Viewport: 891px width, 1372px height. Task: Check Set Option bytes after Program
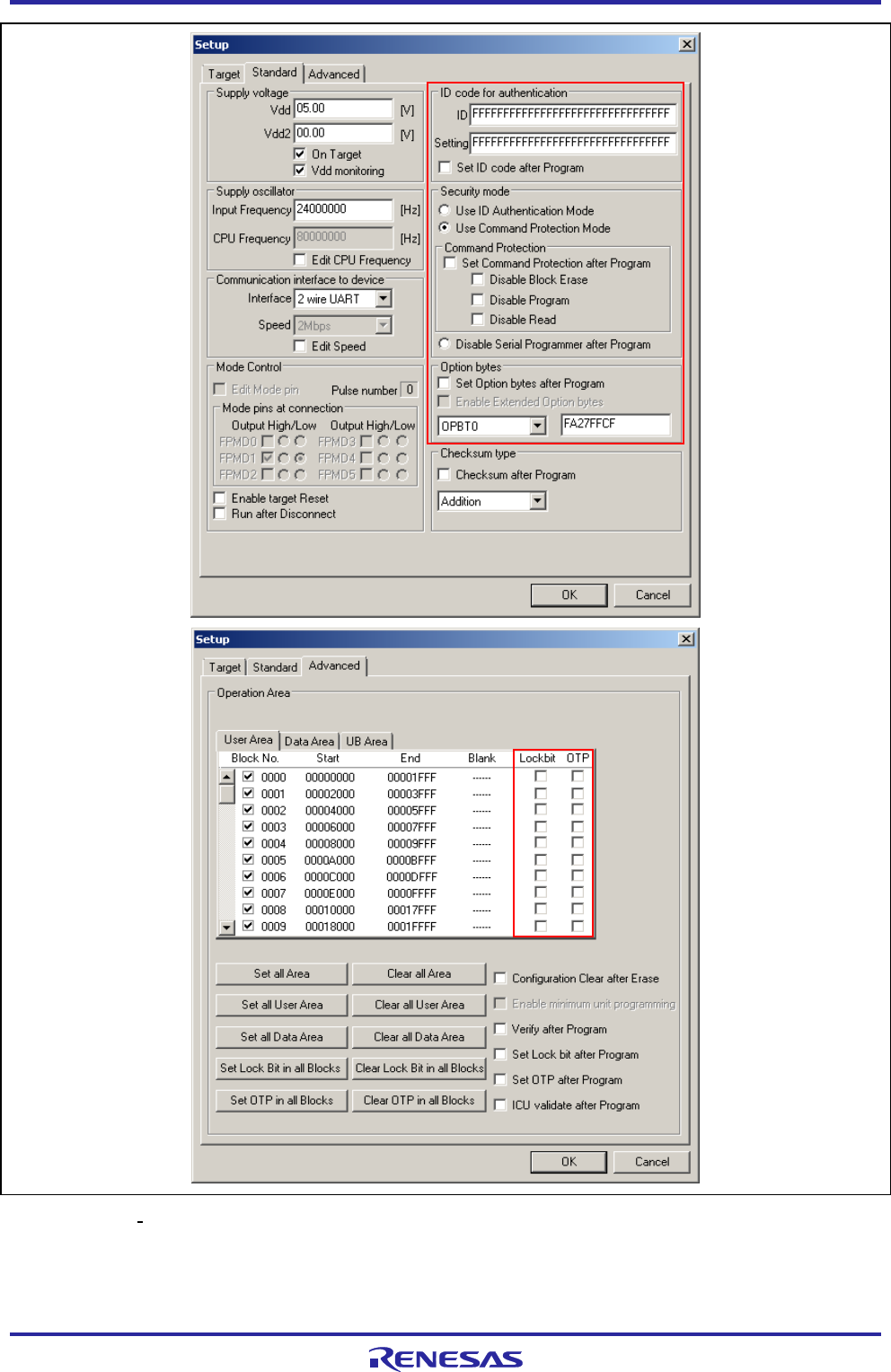click(x=444, y=383)
